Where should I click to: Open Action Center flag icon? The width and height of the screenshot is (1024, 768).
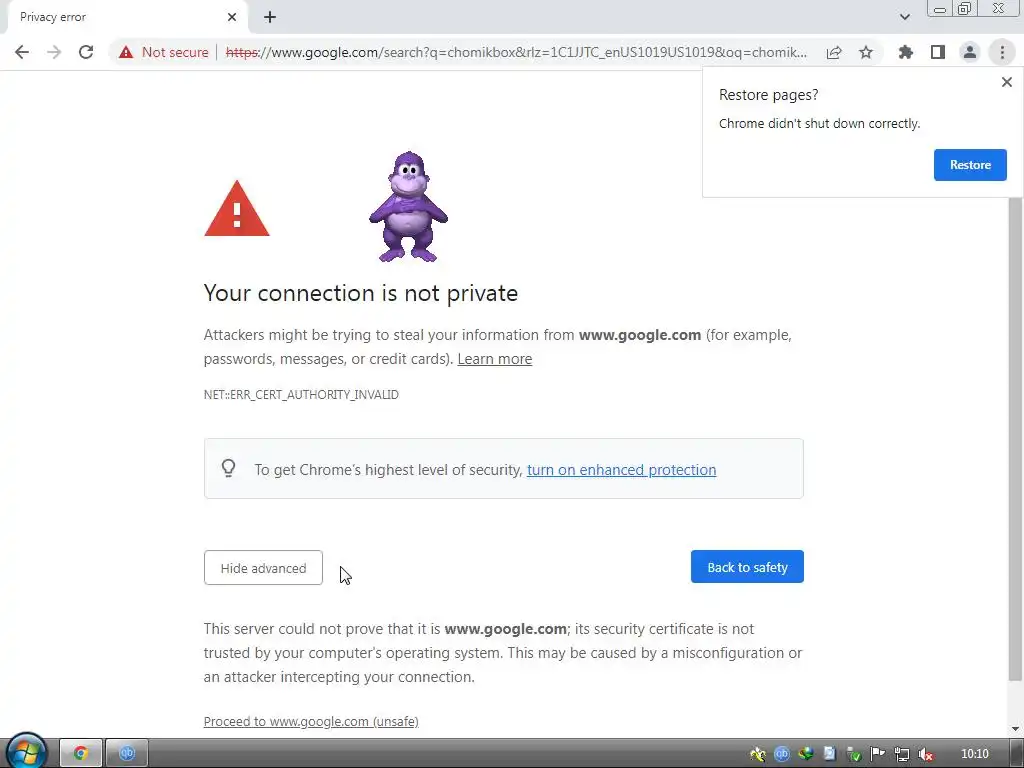pyautogui.click(x=878, y=754)
